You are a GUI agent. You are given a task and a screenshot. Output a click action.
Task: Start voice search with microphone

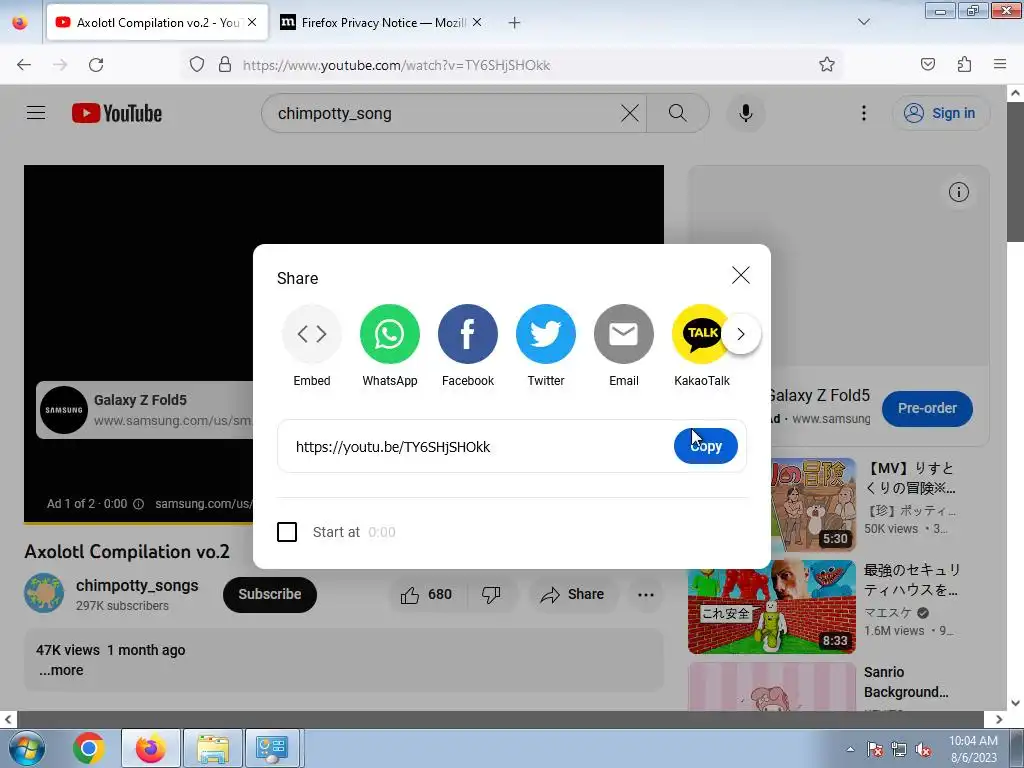[745, 113]
